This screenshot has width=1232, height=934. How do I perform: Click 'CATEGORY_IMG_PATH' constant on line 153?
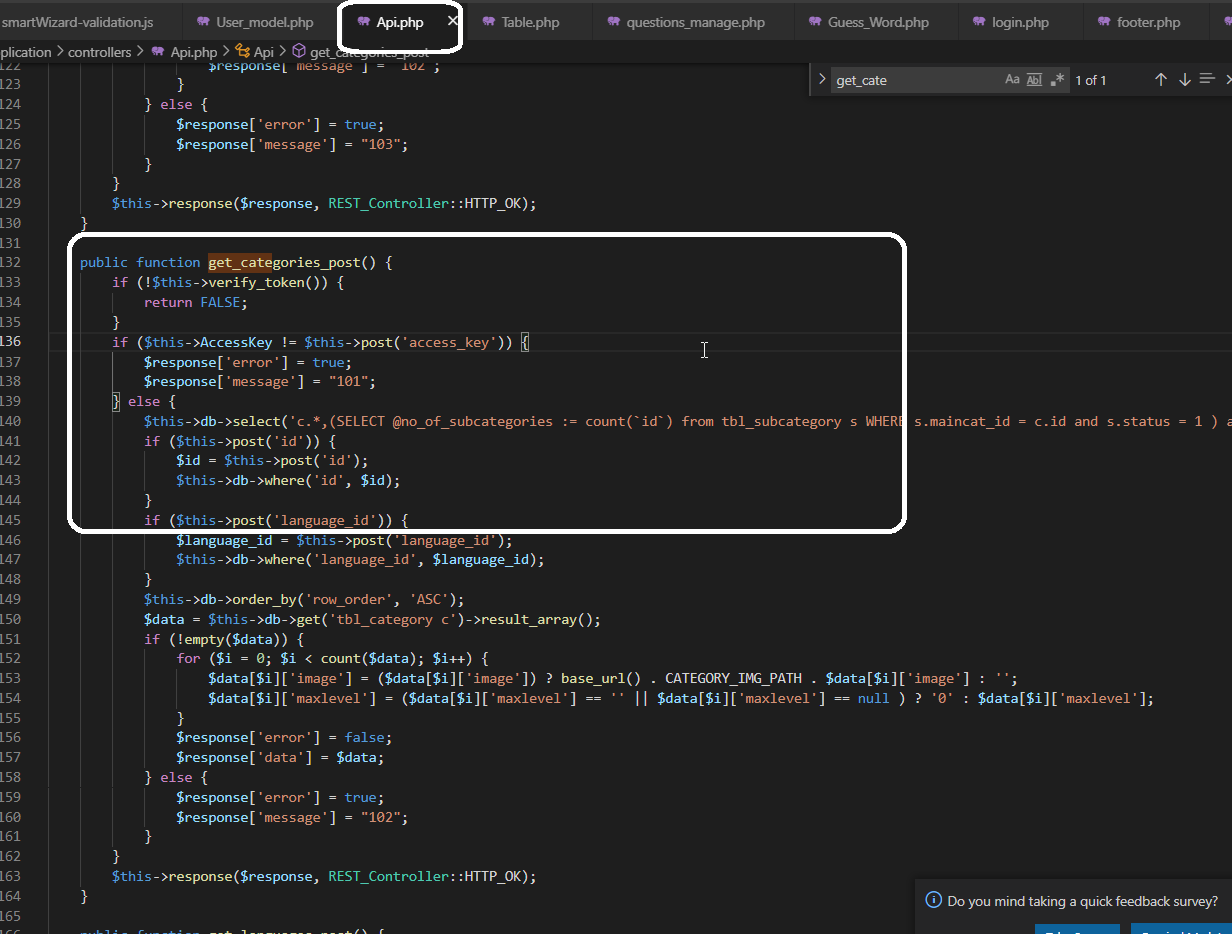[733, 678]
